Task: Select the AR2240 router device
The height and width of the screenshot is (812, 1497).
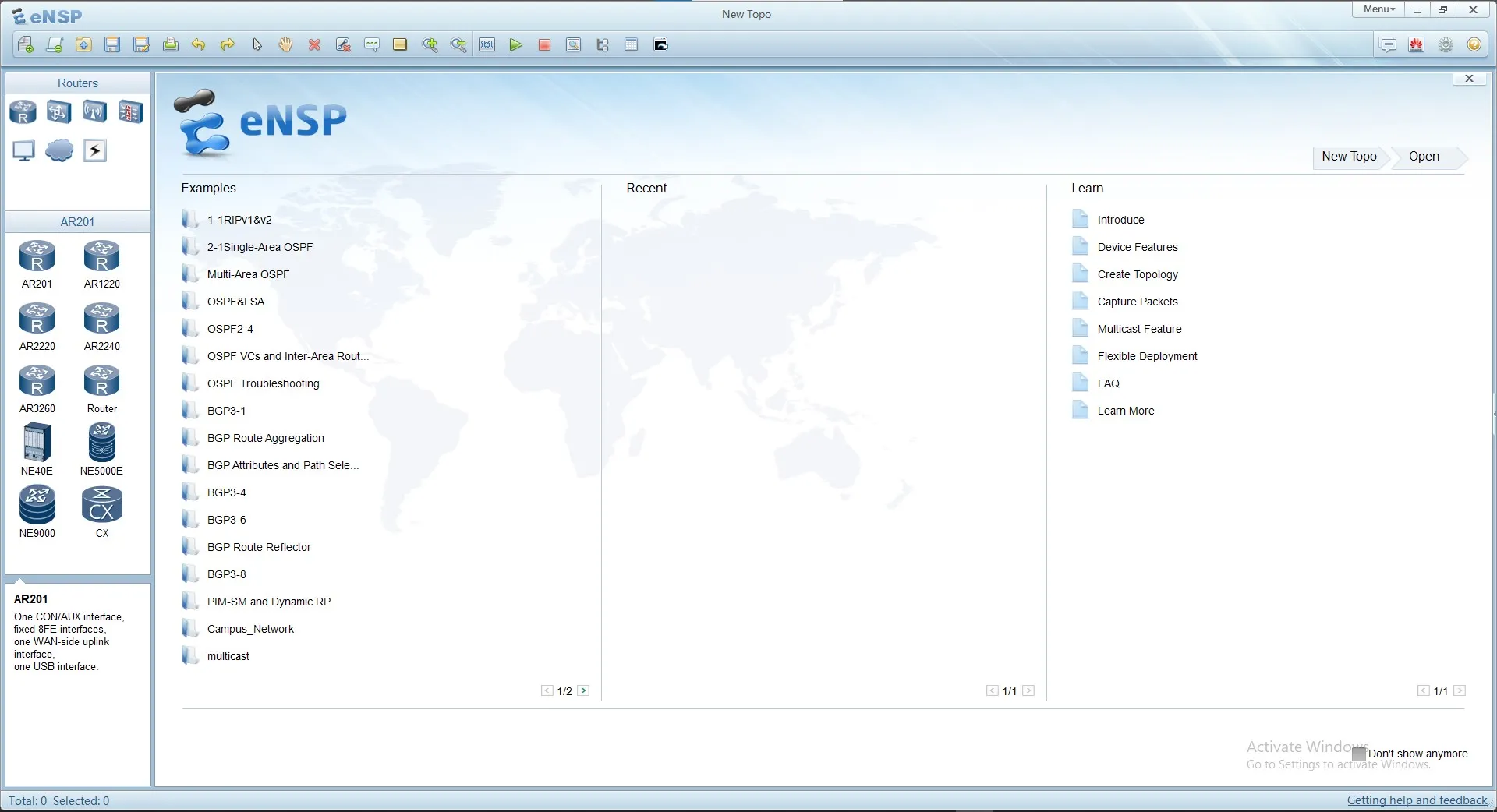Action: (x=102, y=327)
